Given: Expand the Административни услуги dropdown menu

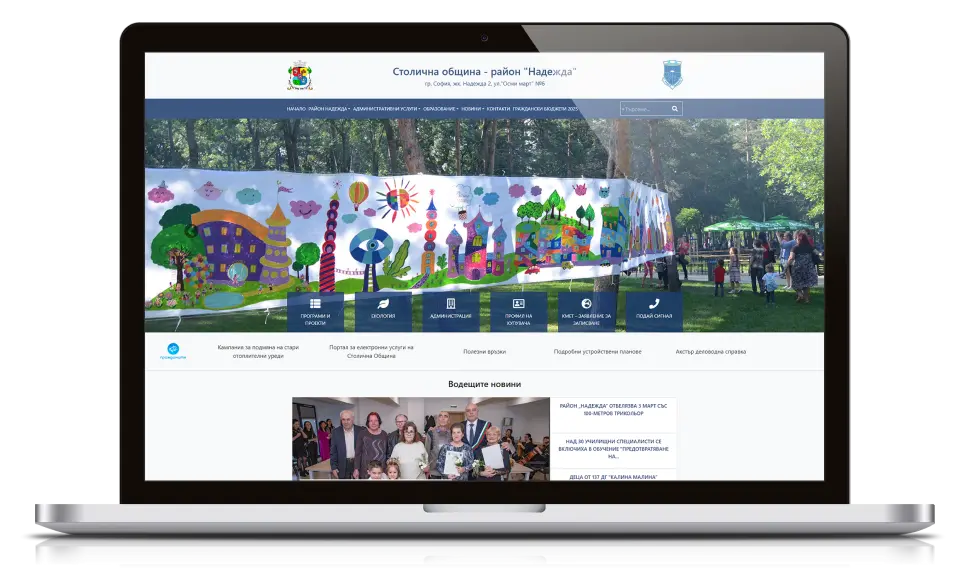Looking at the screenshot, I should pyautogui.click(x=386, y=108).
